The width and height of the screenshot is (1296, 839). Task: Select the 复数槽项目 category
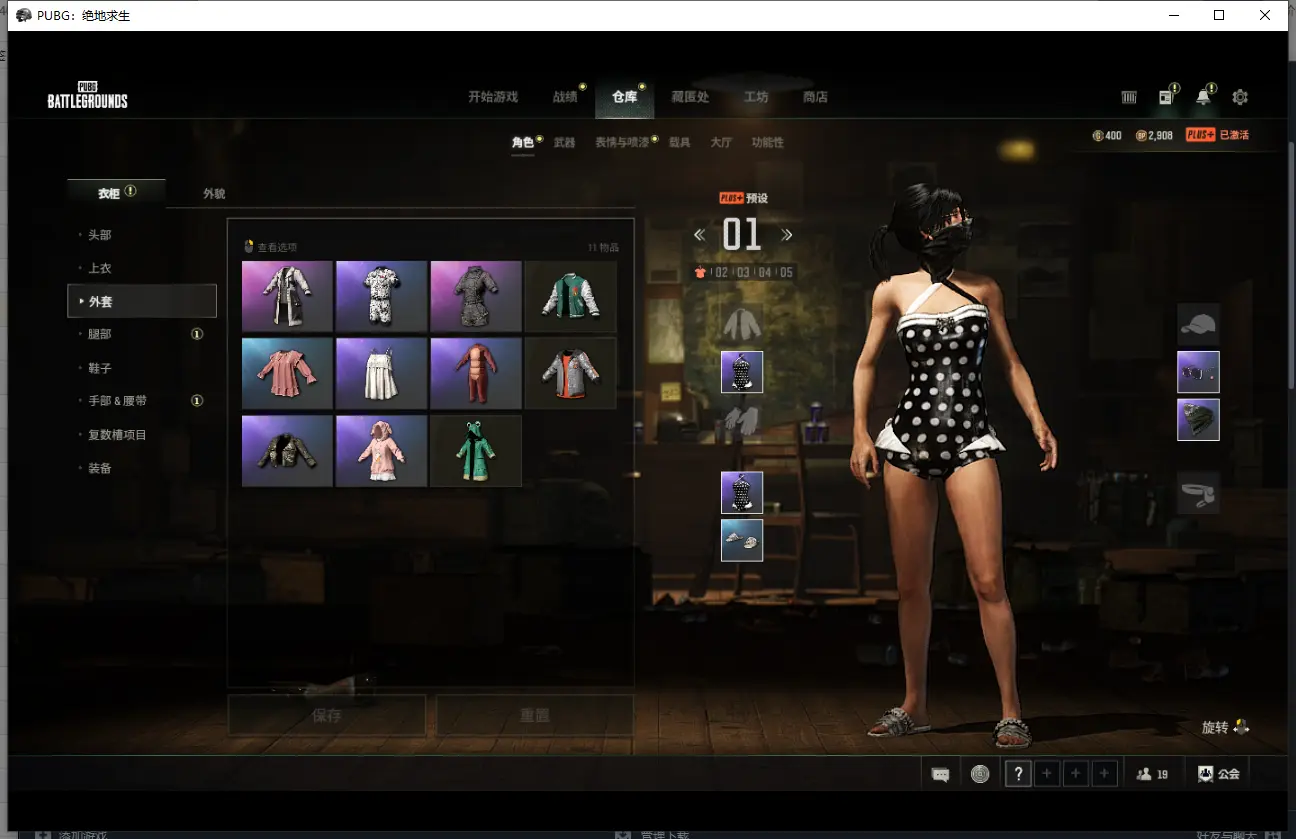click(117, 435)
